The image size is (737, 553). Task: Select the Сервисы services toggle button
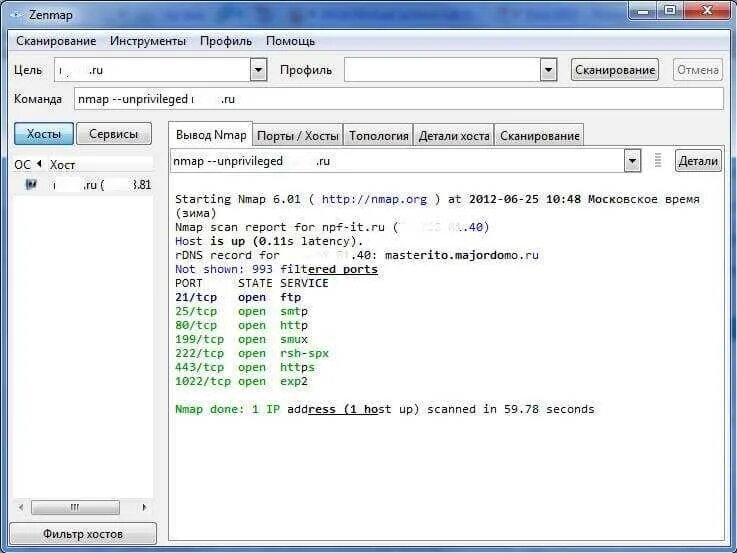click(x=114, y=134)
